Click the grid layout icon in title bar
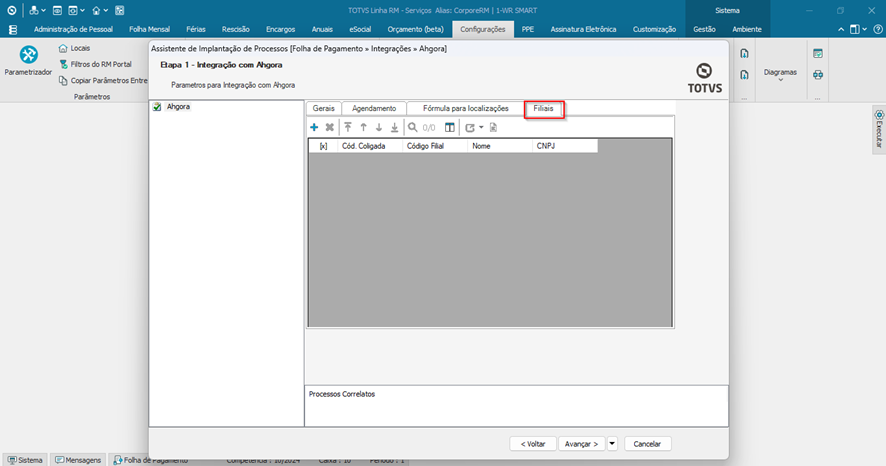 (x=120, y=10)
